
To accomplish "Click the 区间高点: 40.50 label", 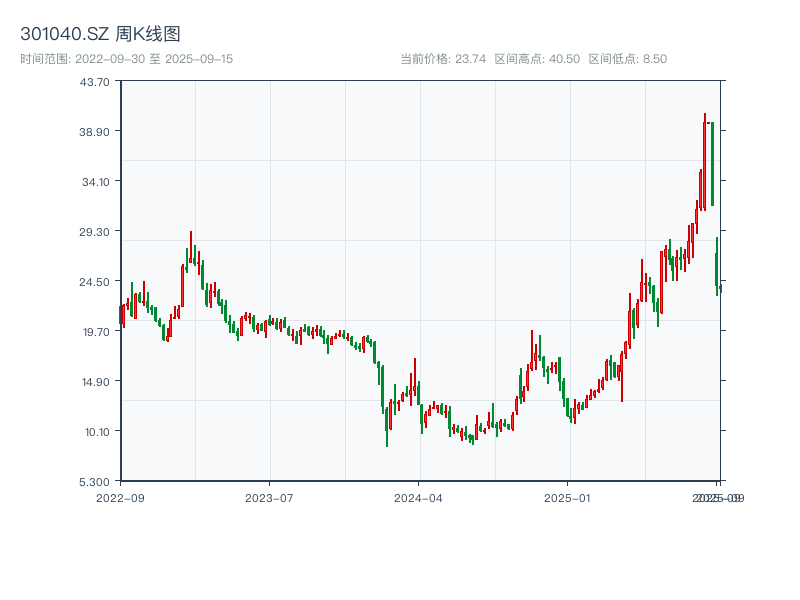I will (x=537, y=59).
